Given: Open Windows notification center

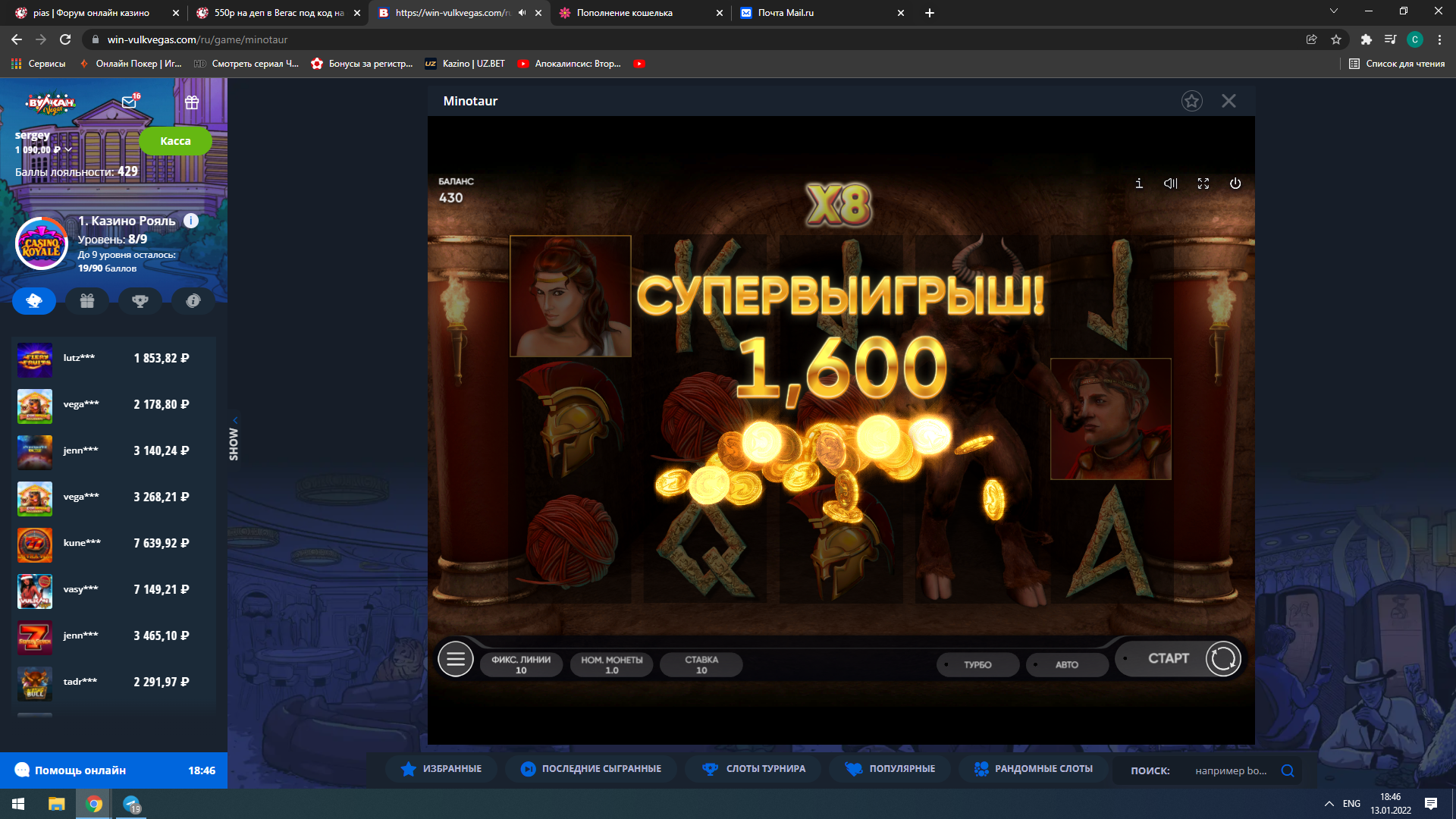Looking at the screenshot, I should 1431,804.
